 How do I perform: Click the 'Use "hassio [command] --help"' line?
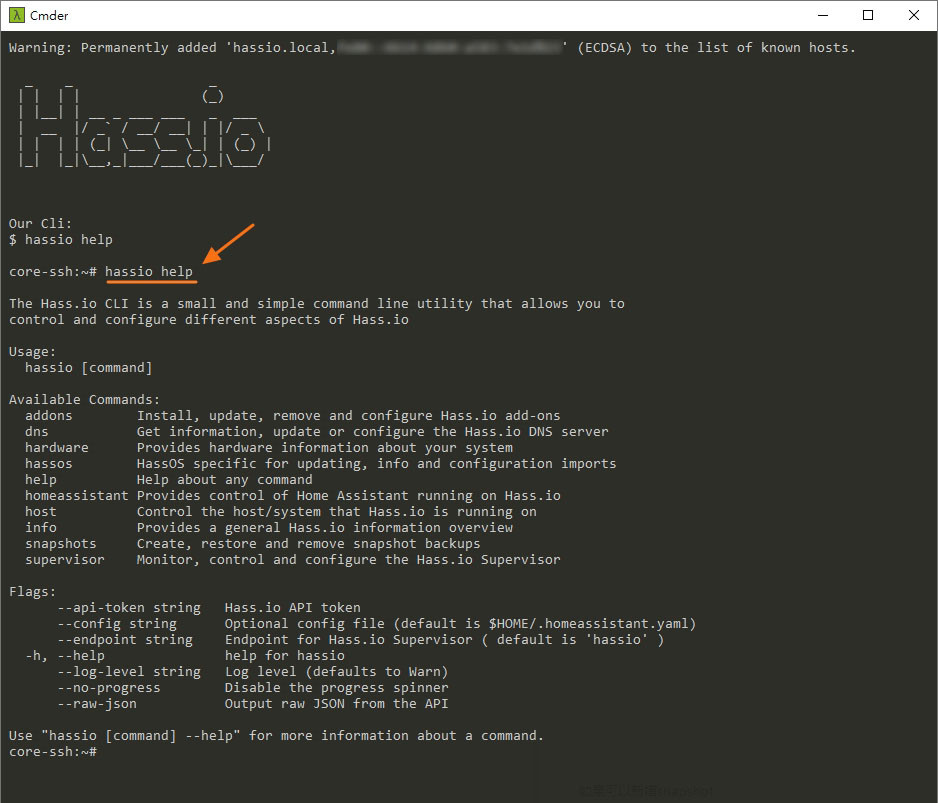[x=276, y=735]
